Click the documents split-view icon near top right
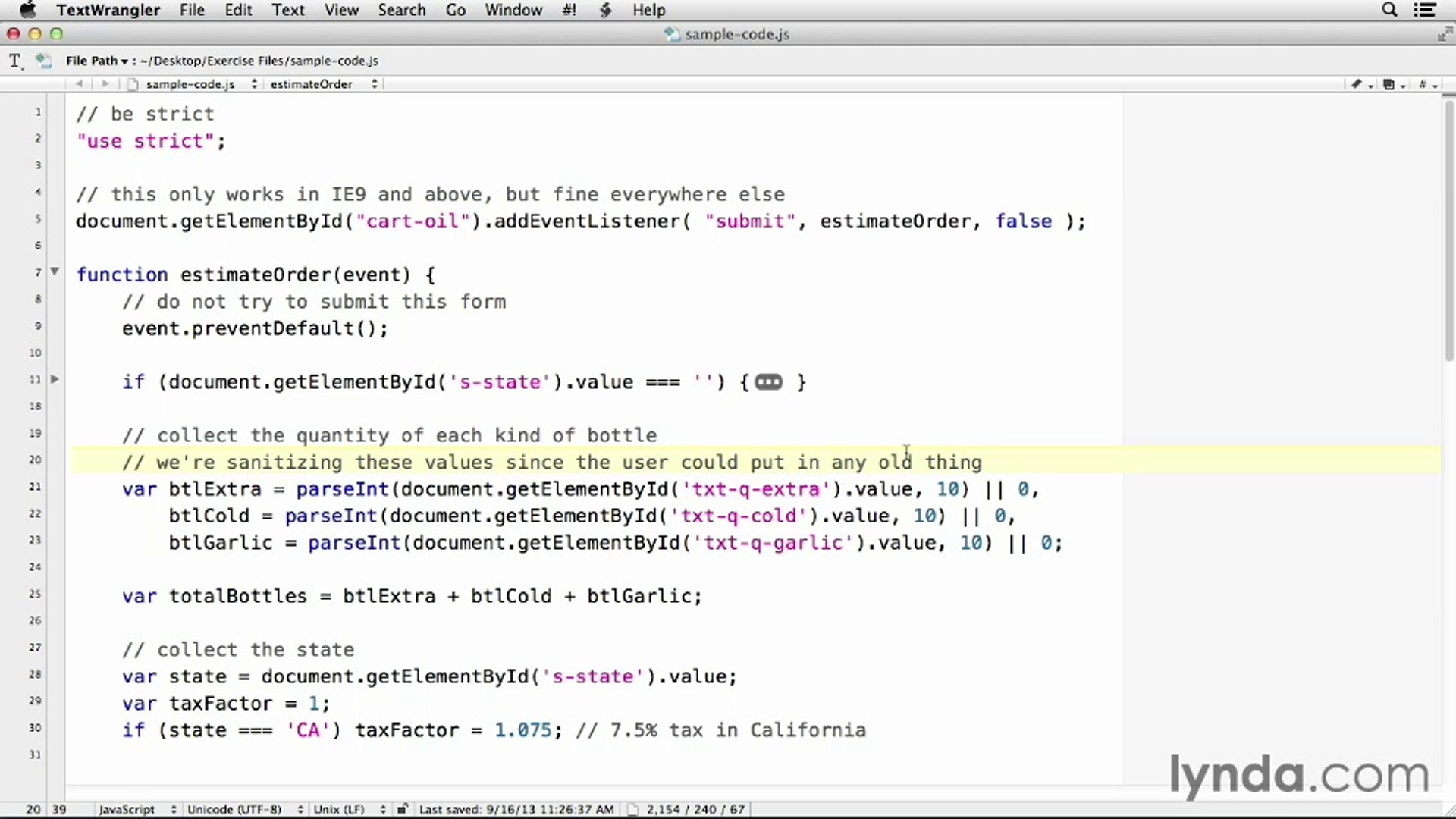The width and height of the screenshot is (1456, 819). pos(1390,84)
